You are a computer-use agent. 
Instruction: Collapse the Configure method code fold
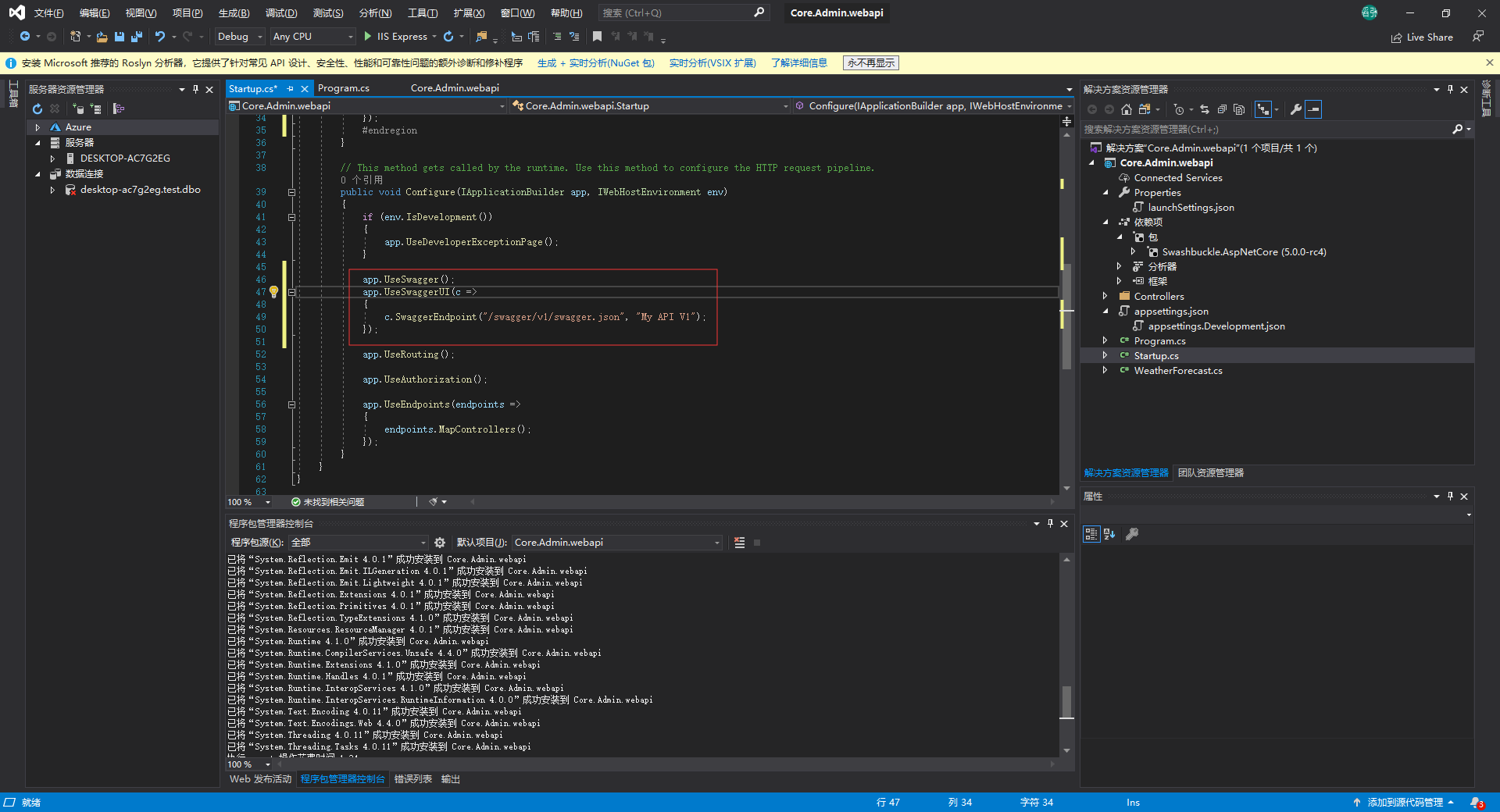pyautogui.click(x=291, y=192)
